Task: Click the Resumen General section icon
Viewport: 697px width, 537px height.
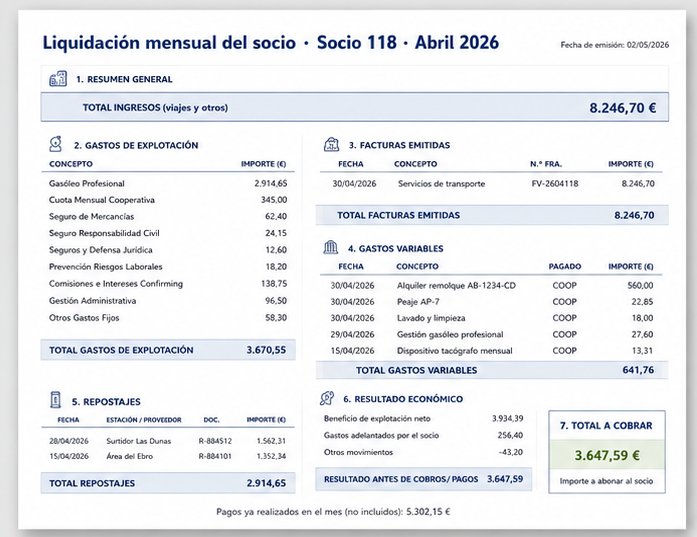Action: pyautogui.click(x=58, y=79)
